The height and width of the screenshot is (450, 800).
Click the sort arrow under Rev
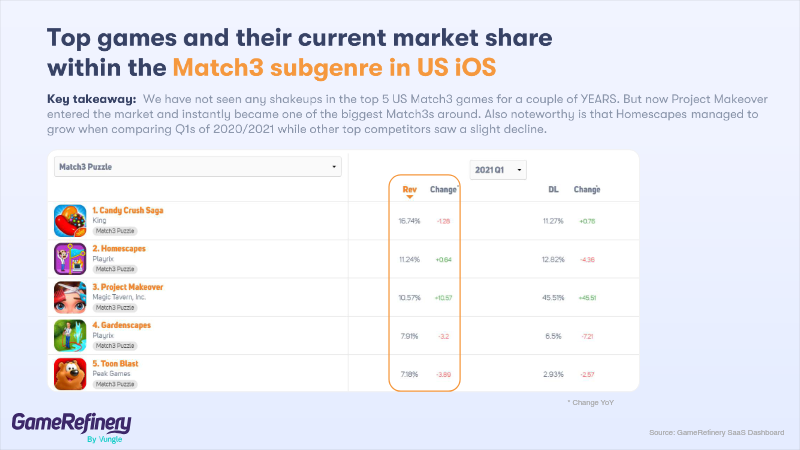(409, 197)
